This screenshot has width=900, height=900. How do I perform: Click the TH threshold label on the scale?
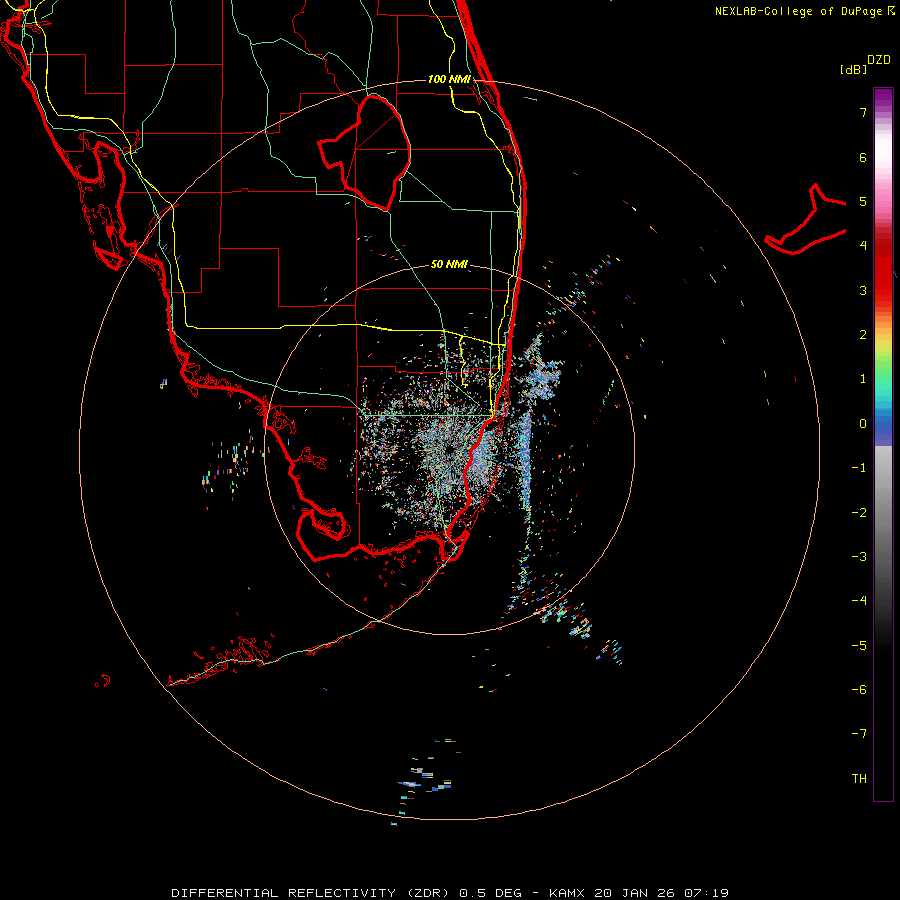859,779
